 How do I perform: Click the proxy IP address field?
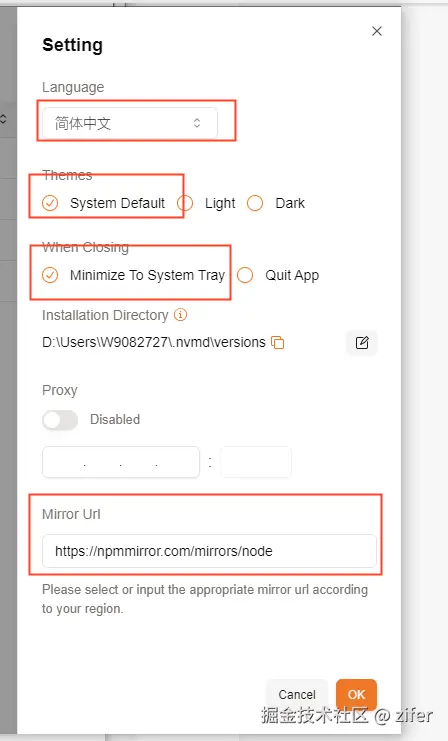[121, 462]
